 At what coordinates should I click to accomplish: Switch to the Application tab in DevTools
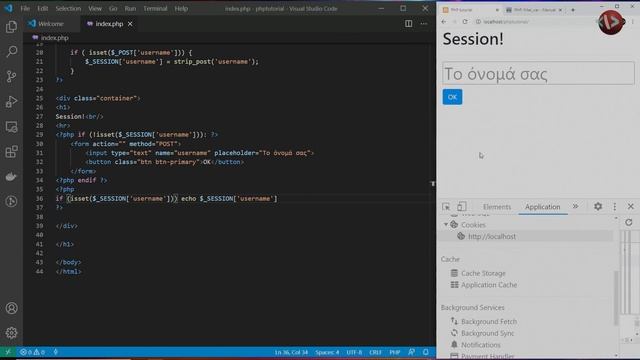(x=542, y=207)
